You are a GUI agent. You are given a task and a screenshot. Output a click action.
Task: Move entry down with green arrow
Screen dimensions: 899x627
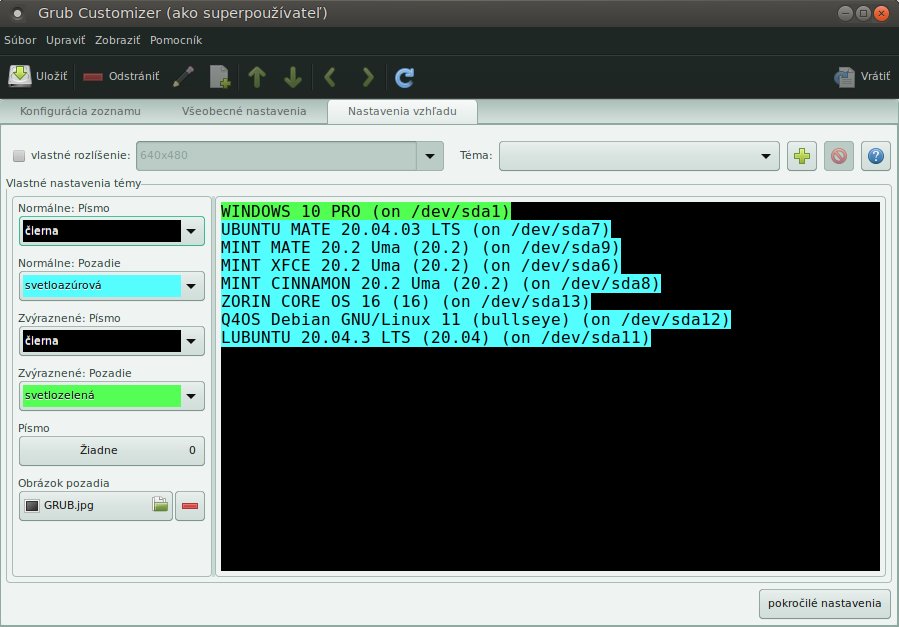(293, 76)
